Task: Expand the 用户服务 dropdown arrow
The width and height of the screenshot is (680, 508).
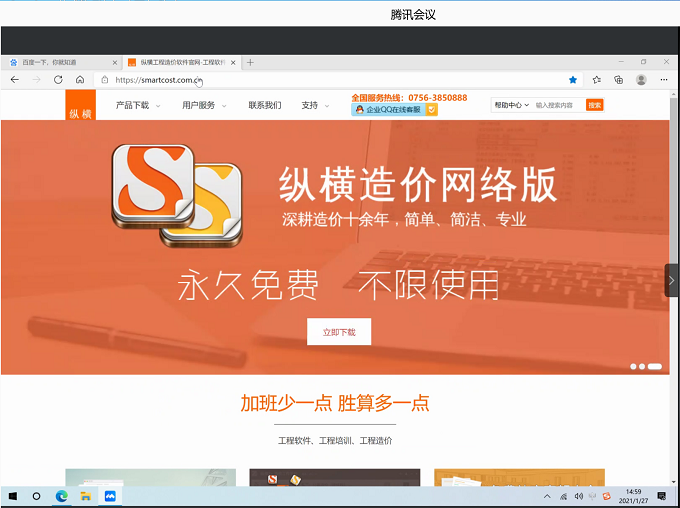Action: pos(224,106)
